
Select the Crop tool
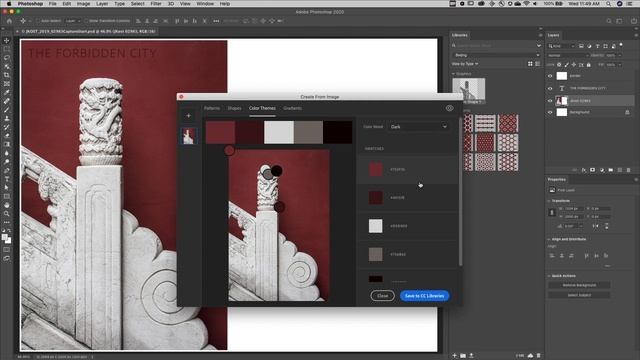pyautogui.click(x=7, y=75)
